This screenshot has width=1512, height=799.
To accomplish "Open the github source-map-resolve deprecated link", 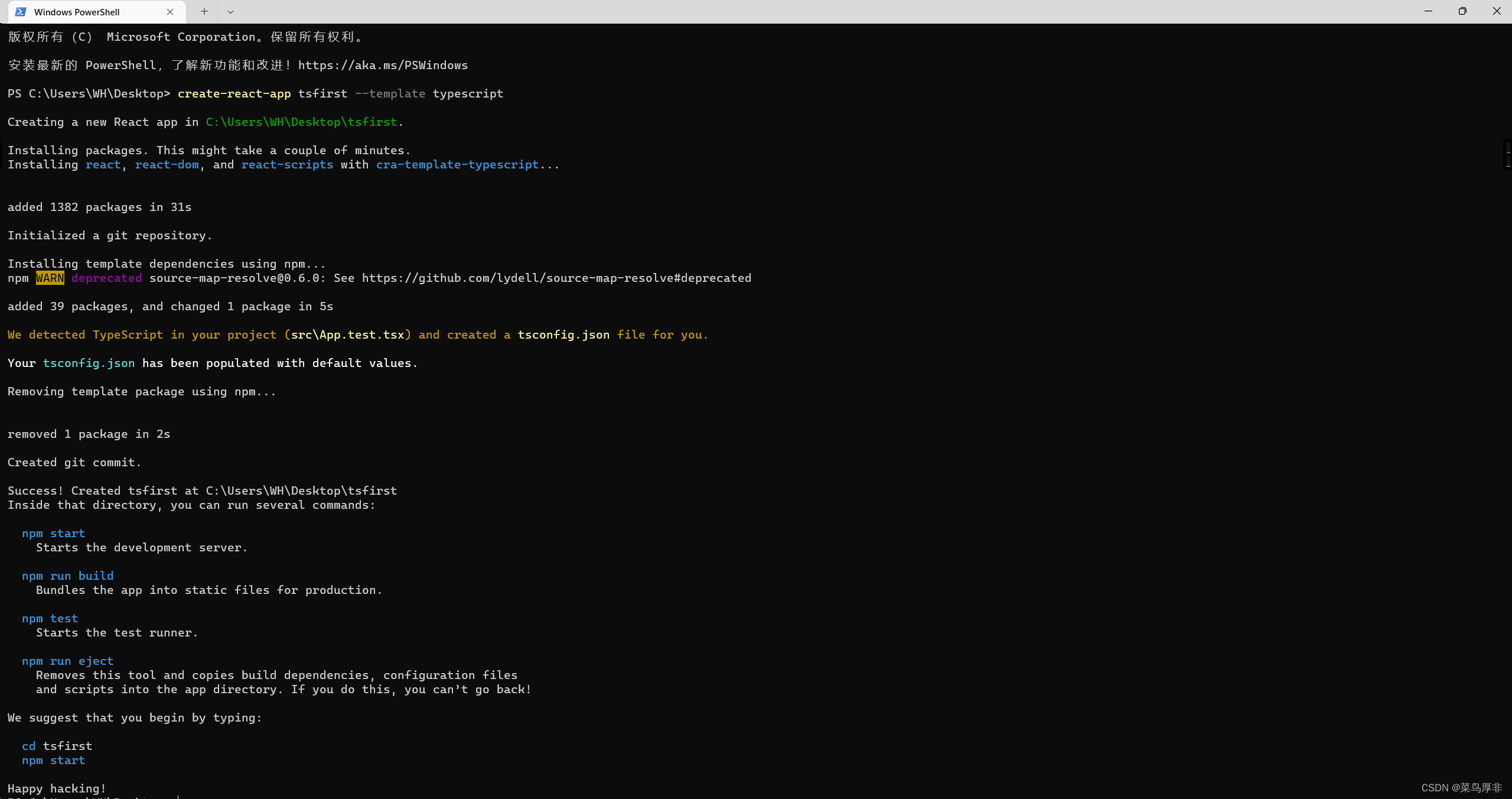I will click(x=556, y=278).
